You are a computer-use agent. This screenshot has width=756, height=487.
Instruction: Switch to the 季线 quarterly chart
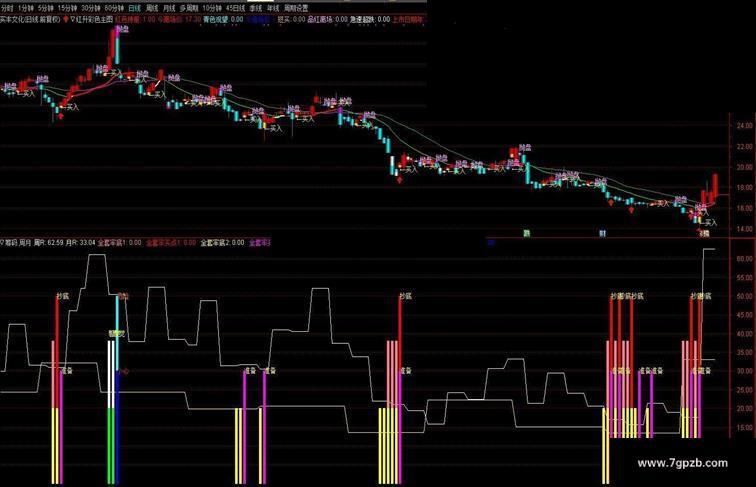(x=256, y=8)
